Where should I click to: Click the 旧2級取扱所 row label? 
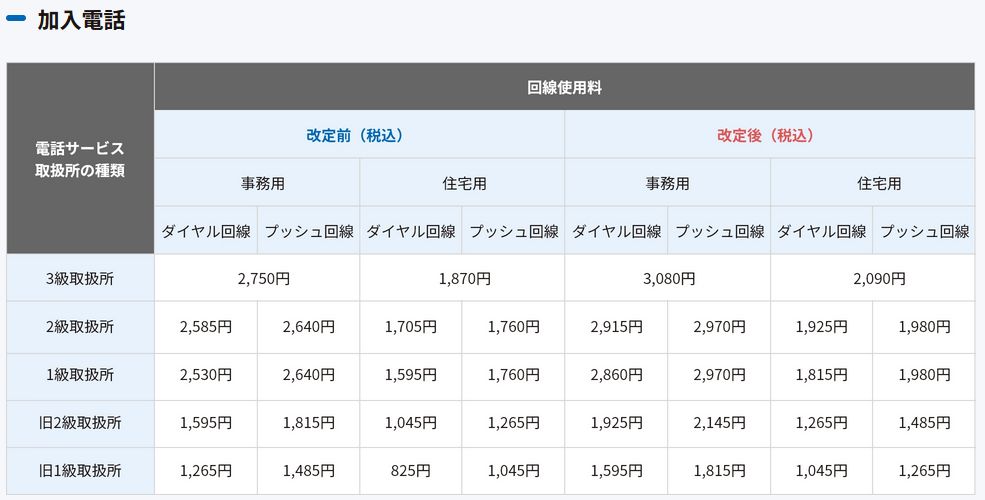[x=80, y=423]
